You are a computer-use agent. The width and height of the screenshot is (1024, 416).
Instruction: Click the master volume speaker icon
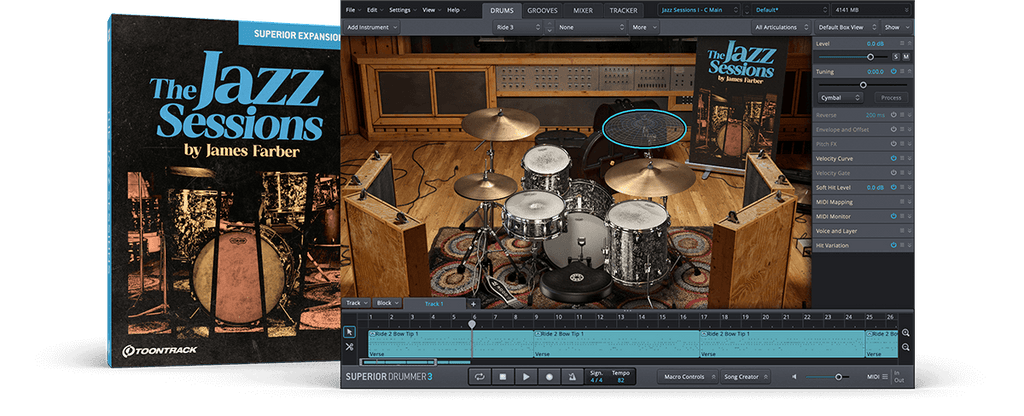(795, 377)
